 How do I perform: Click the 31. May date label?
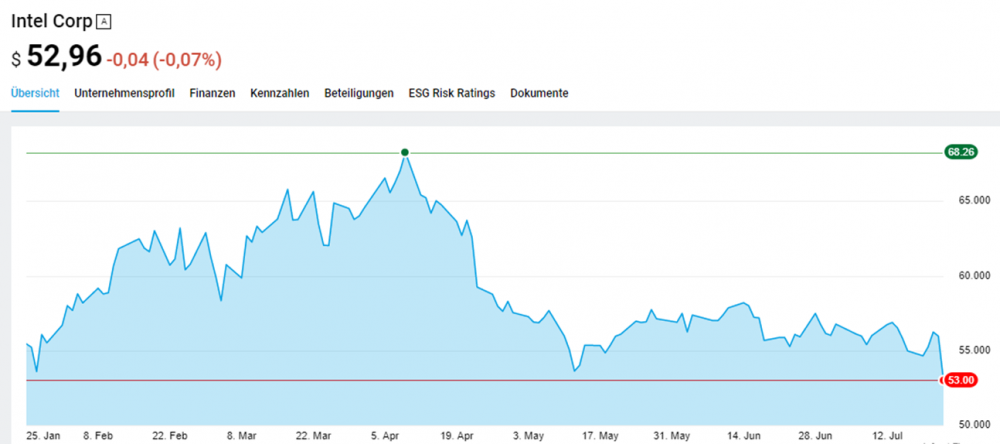click(672, 437)
